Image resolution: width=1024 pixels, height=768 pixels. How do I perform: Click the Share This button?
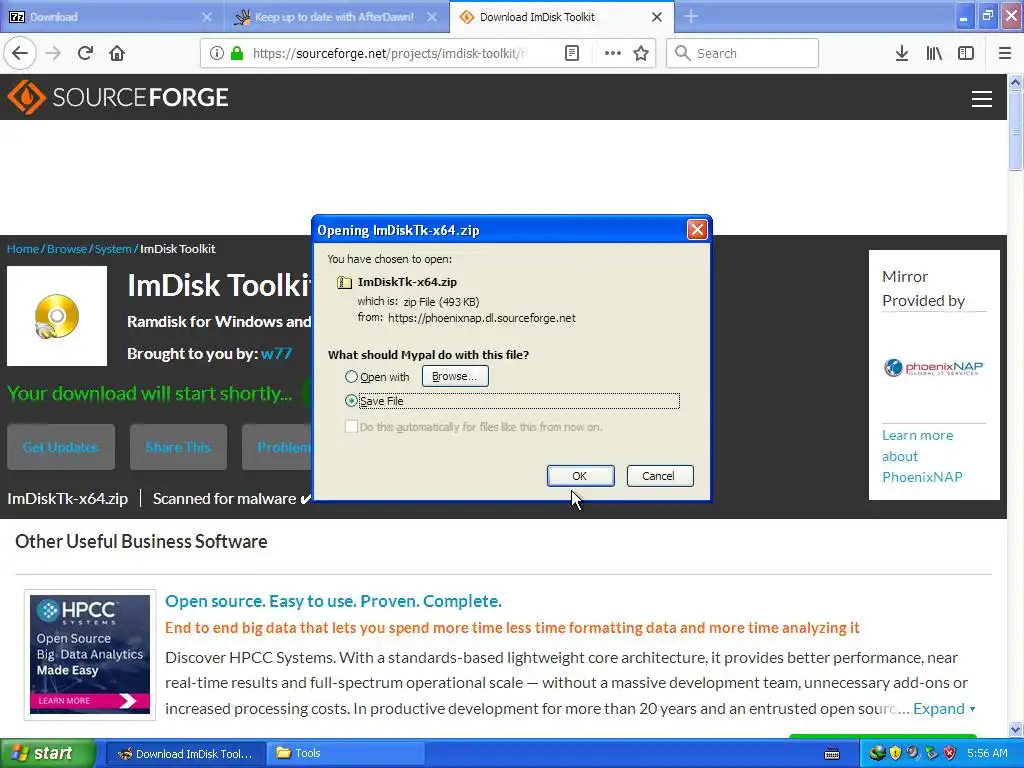pos(178,447)
